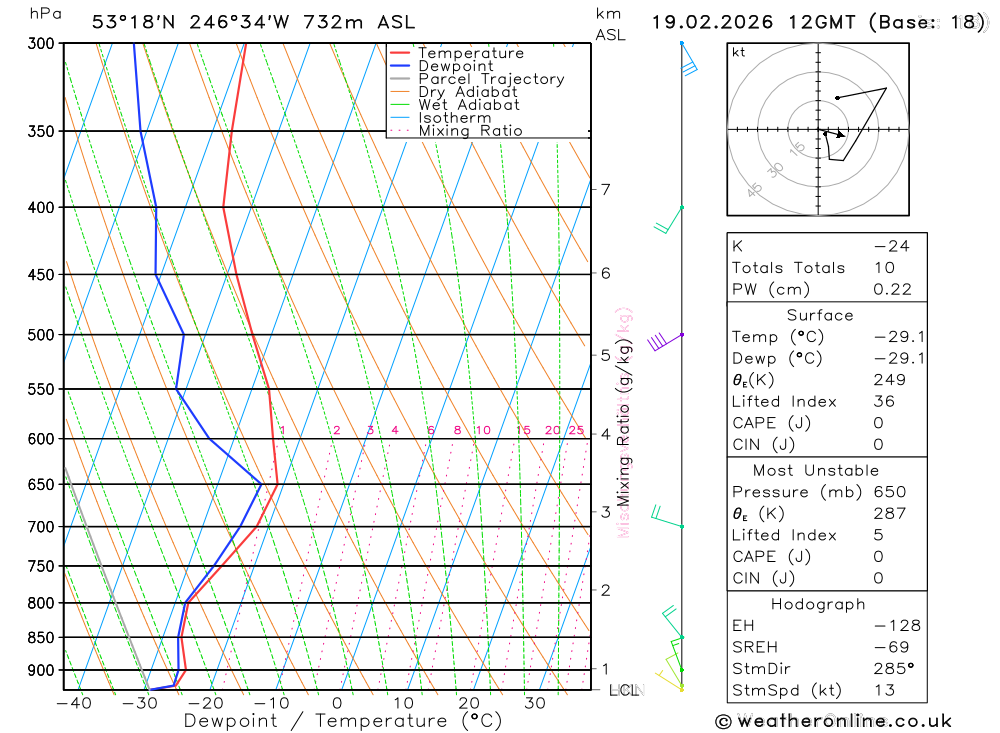The image size is (1000, 733).
Task: Click the surface Lifted Index value 36
Action: pos(885,402)
